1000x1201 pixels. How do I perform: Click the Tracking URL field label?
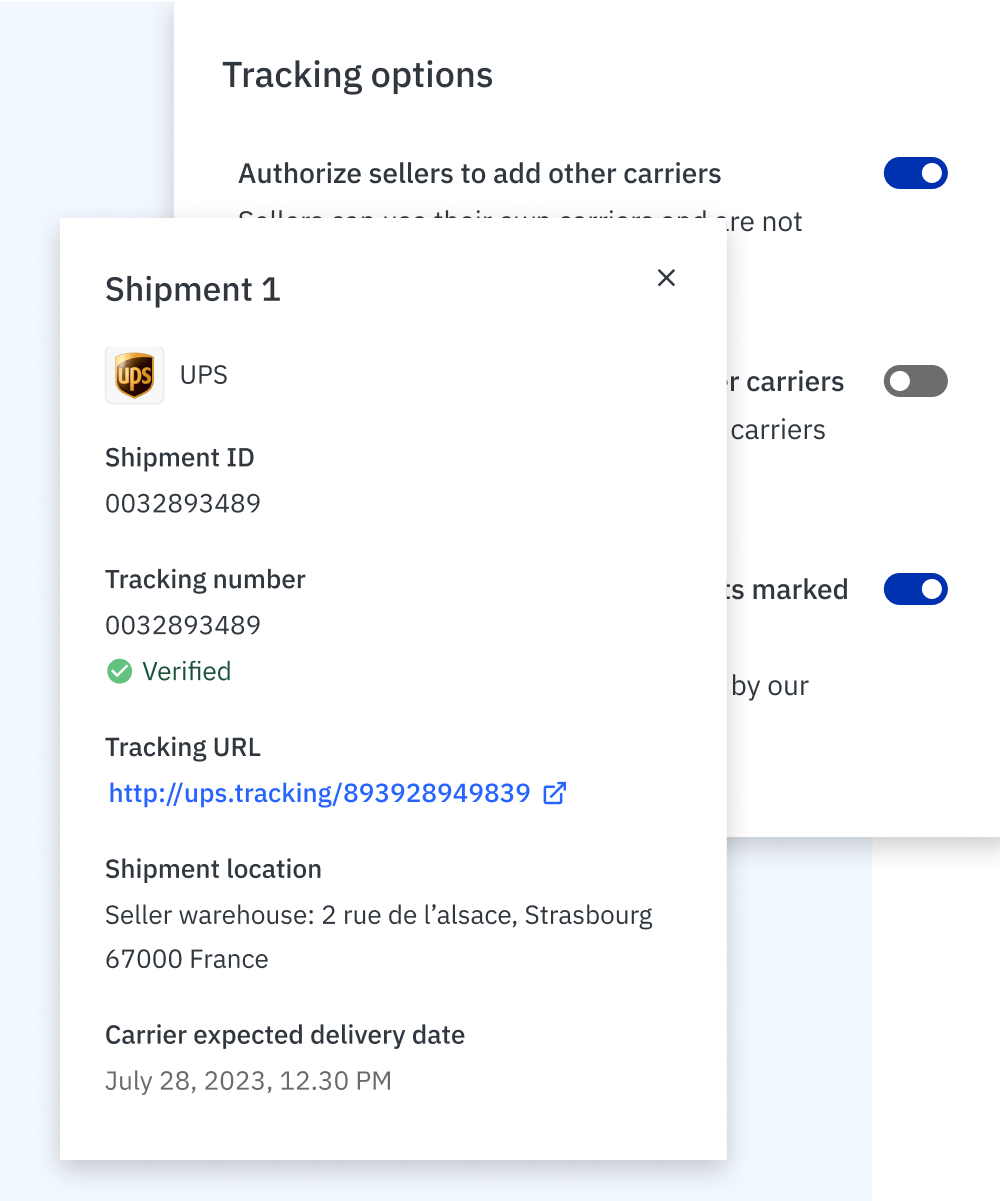pos(183,748)
